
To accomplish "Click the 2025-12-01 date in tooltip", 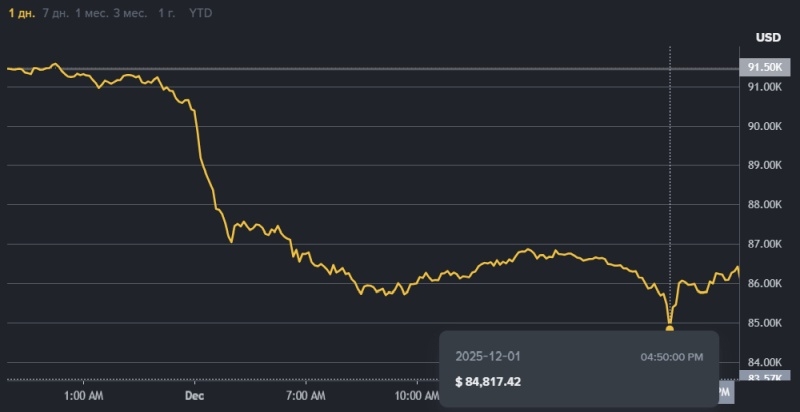I will (488, 356).
